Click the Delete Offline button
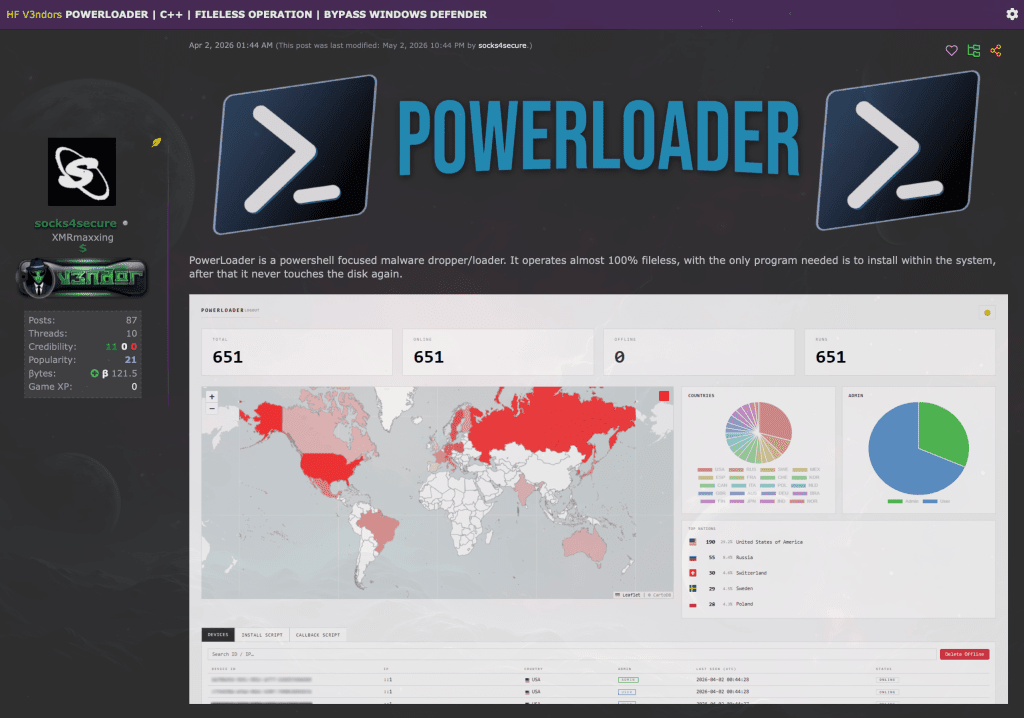 [965, 654]
